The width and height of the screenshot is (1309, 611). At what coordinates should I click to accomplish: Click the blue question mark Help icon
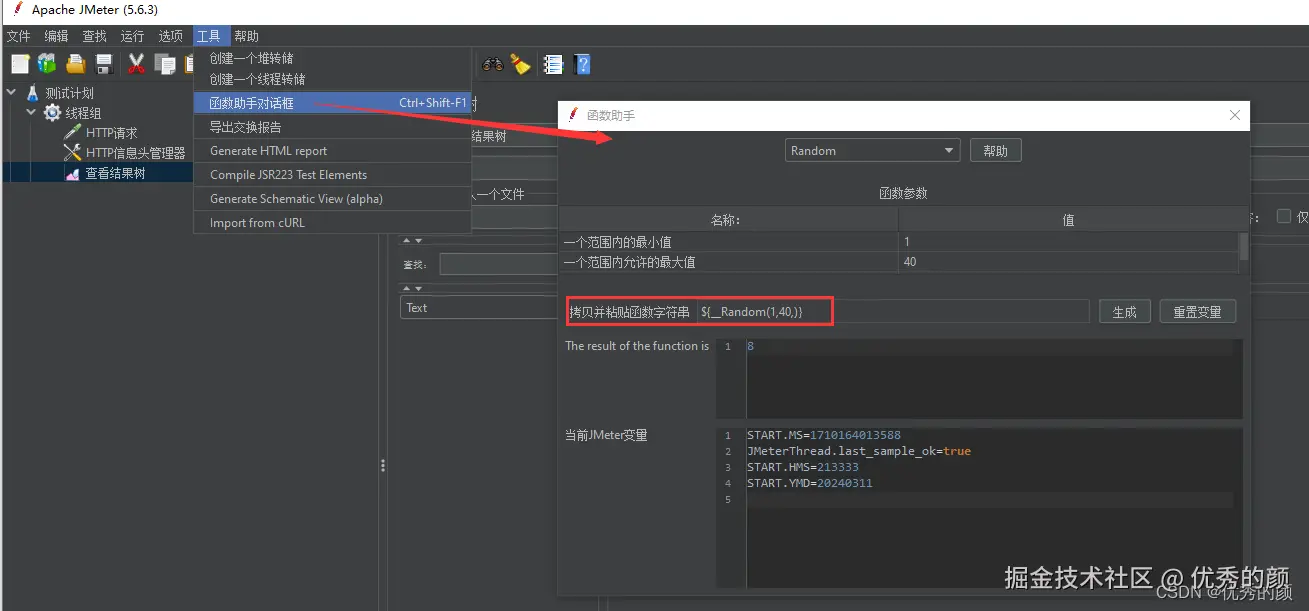(583, 64)
